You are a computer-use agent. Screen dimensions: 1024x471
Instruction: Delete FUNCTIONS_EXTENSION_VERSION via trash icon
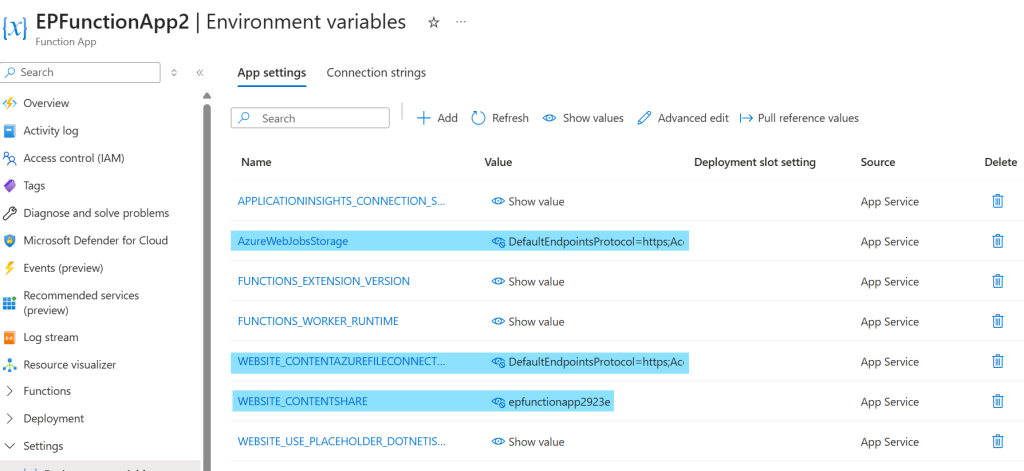point(997,282)
